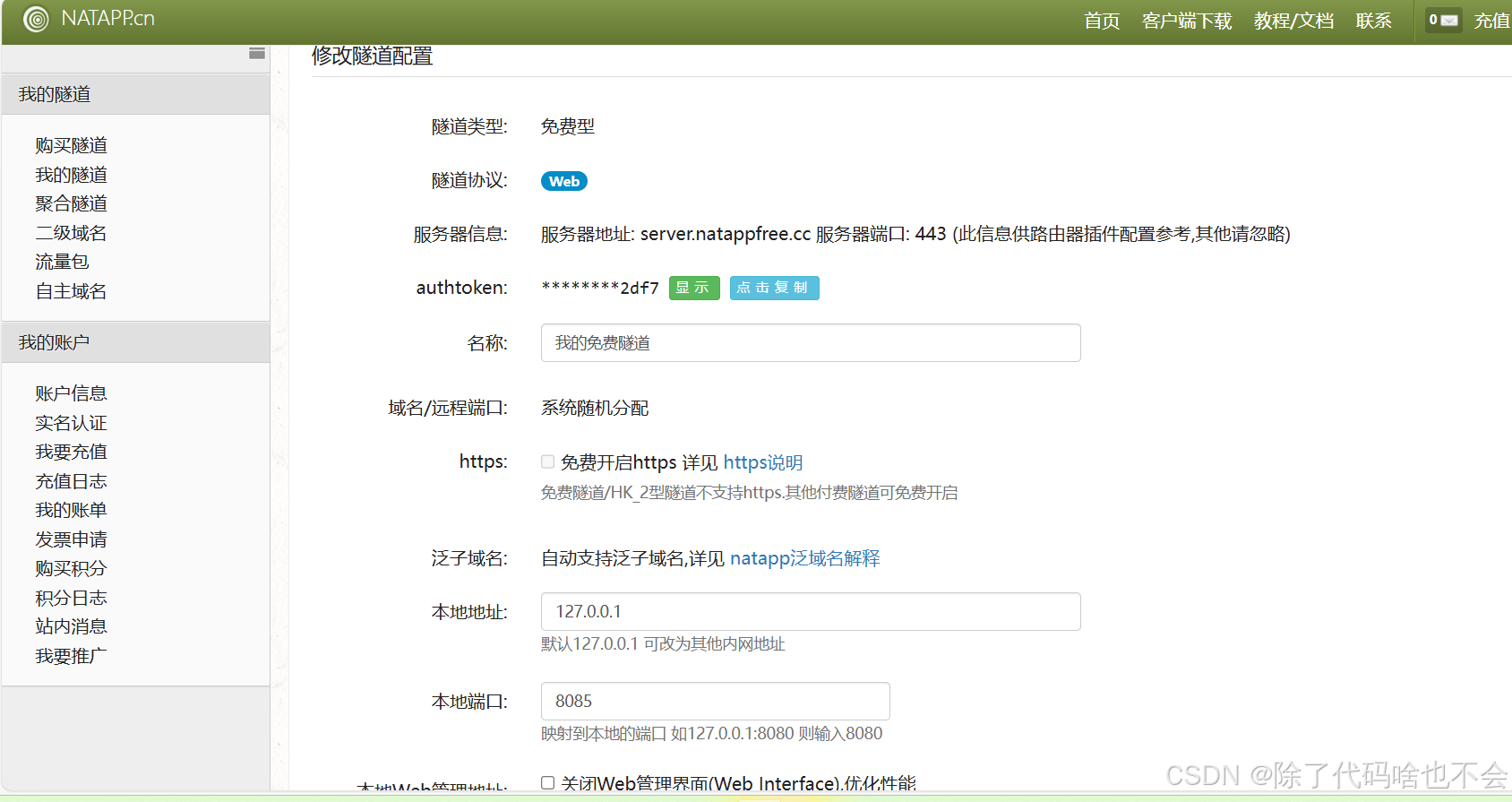Open 流量包 in the sidebar

coord(62,262)
